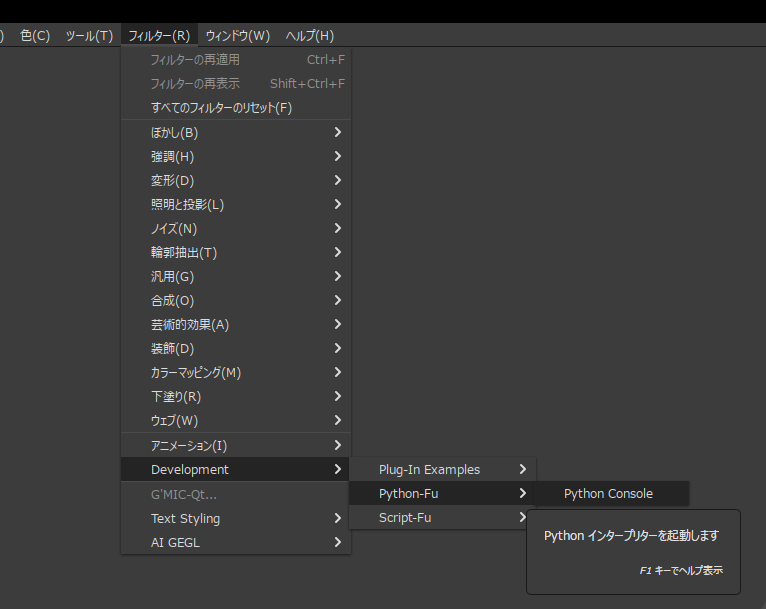Open the アニメーション(I) submenu

(235, 445)
